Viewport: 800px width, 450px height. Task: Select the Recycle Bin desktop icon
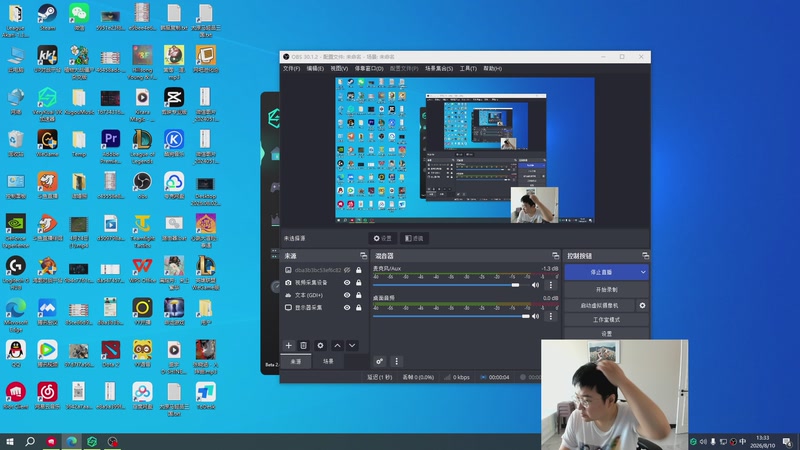(x=16, y=143)
